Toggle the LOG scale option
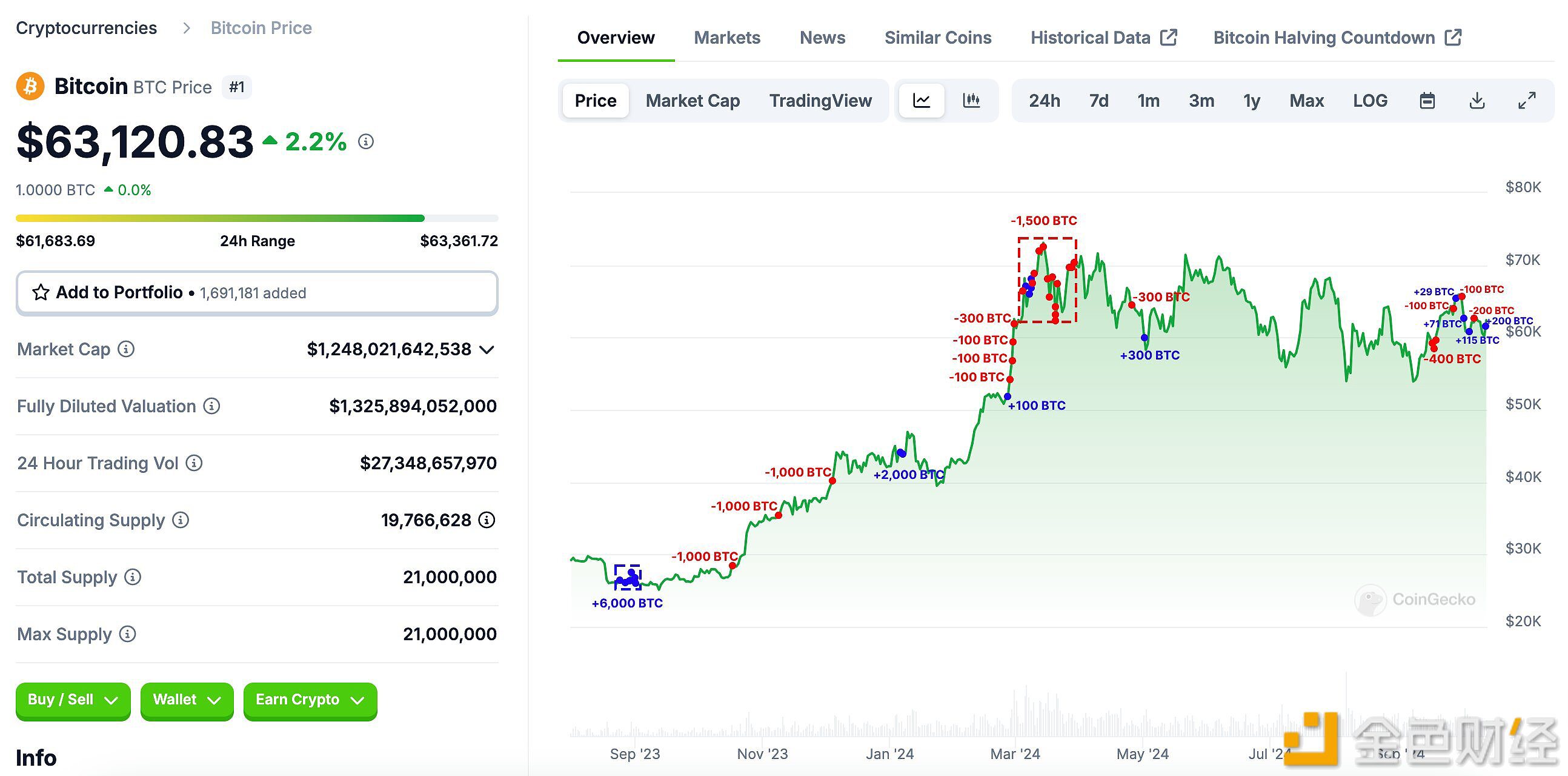1568x776 pixels. 1370,101
